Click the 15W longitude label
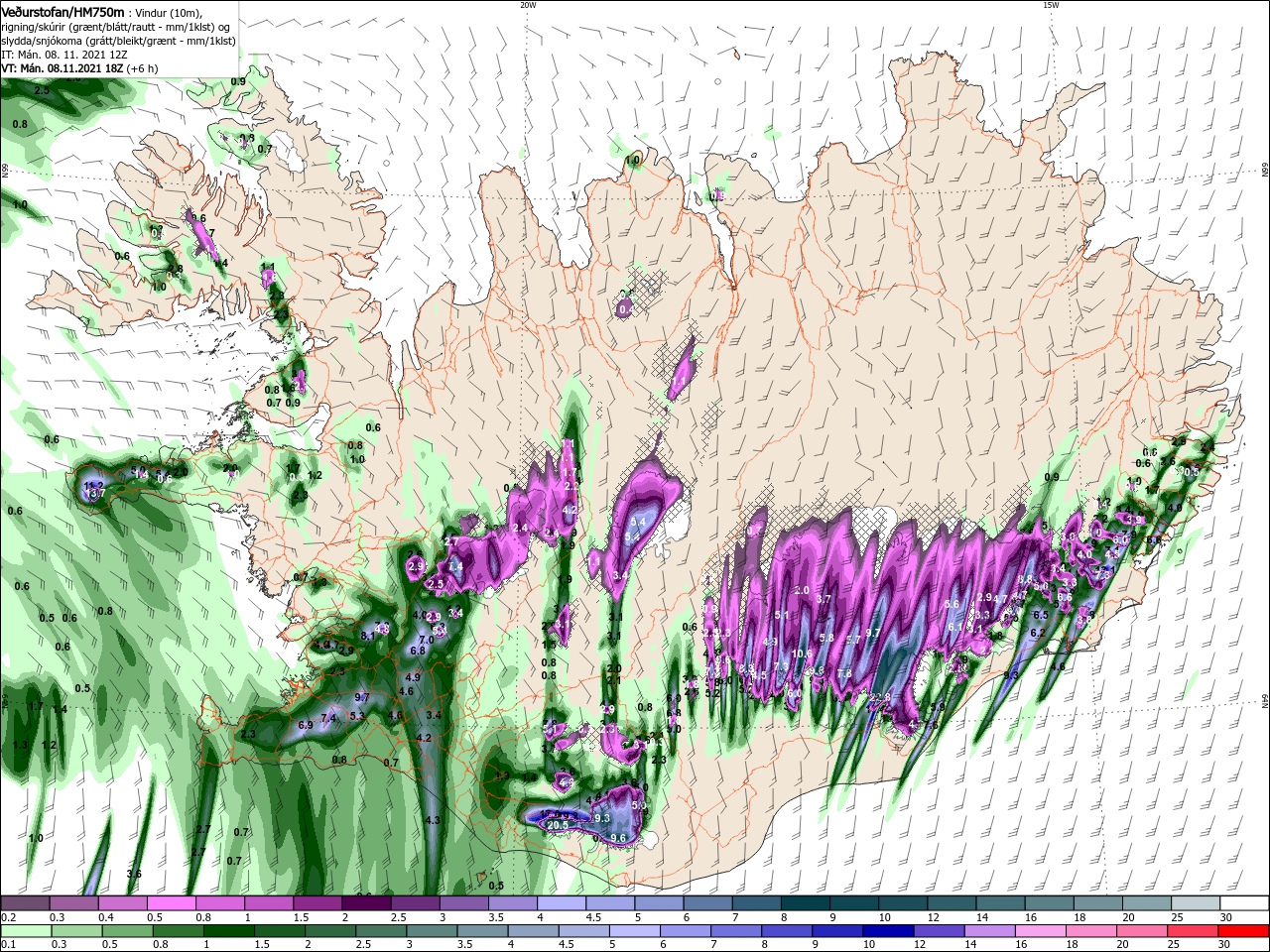This screenshot has height=952, width=1270. pos(1051,5)
